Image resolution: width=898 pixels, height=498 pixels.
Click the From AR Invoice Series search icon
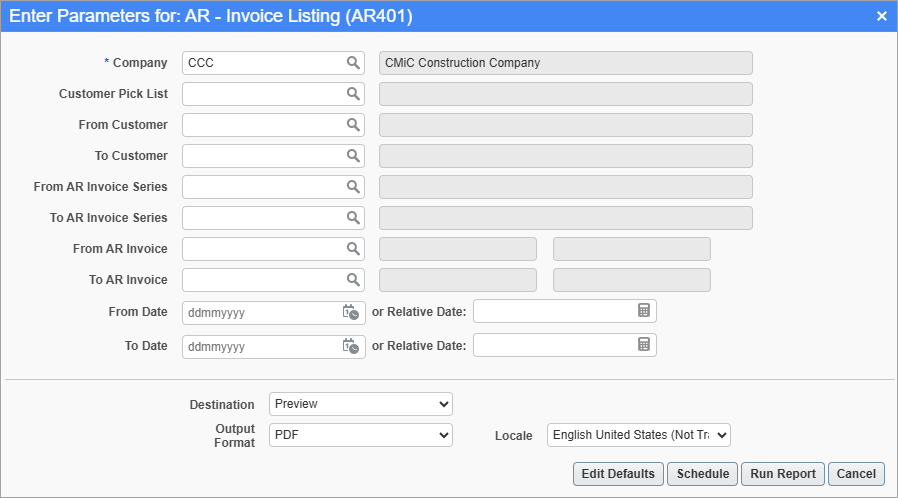(x=353, y=187)
